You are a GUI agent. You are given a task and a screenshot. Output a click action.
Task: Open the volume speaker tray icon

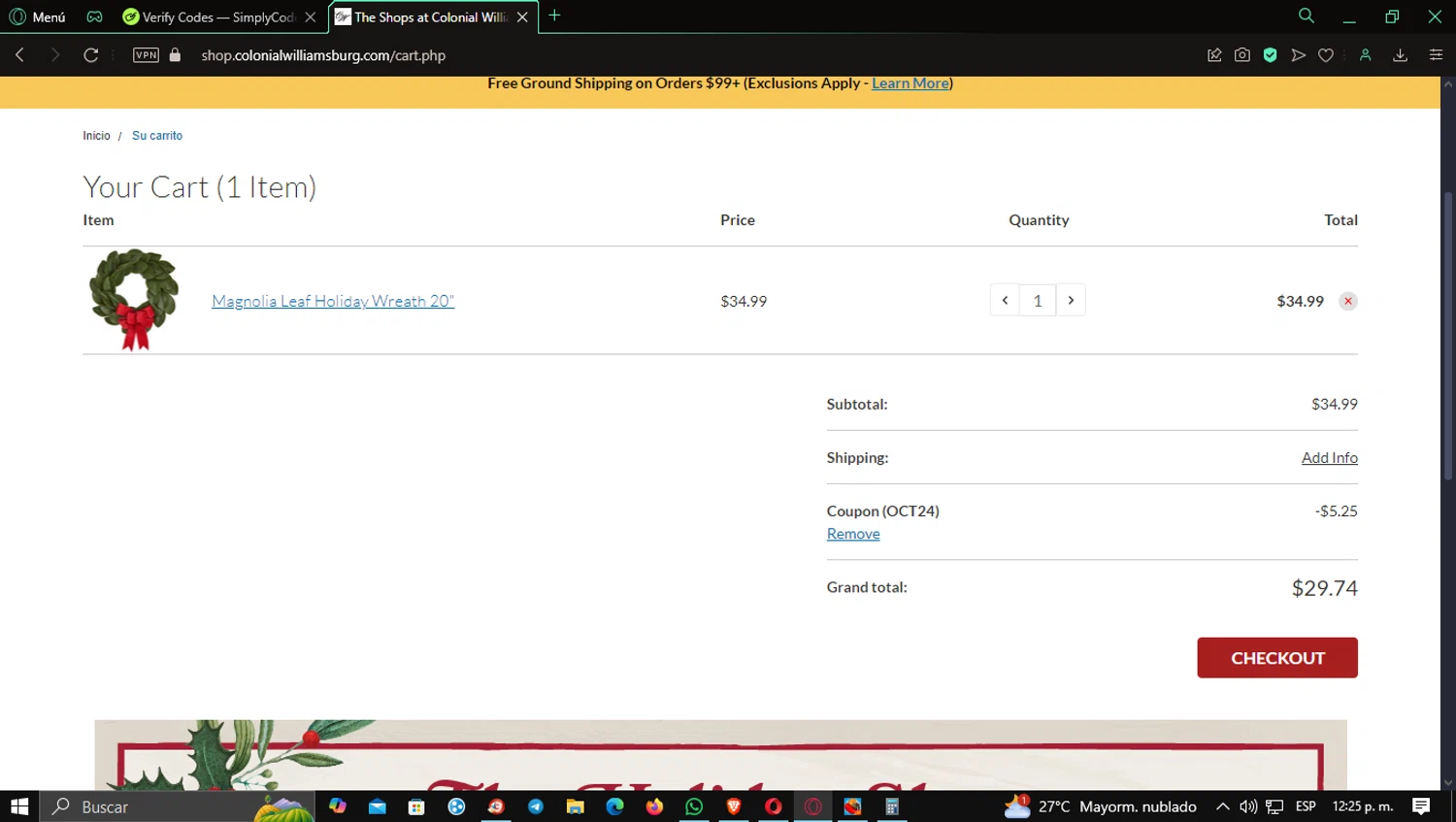click(1248, 806)
